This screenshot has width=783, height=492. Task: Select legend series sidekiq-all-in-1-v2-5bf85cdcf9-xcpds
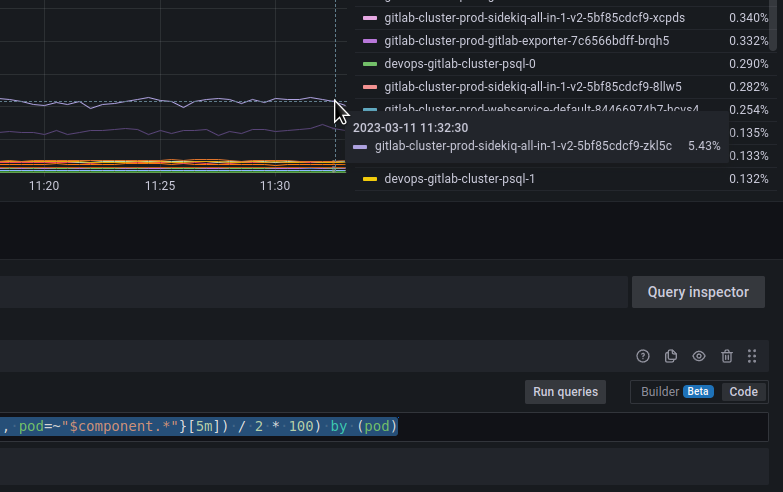click(534, 18)
